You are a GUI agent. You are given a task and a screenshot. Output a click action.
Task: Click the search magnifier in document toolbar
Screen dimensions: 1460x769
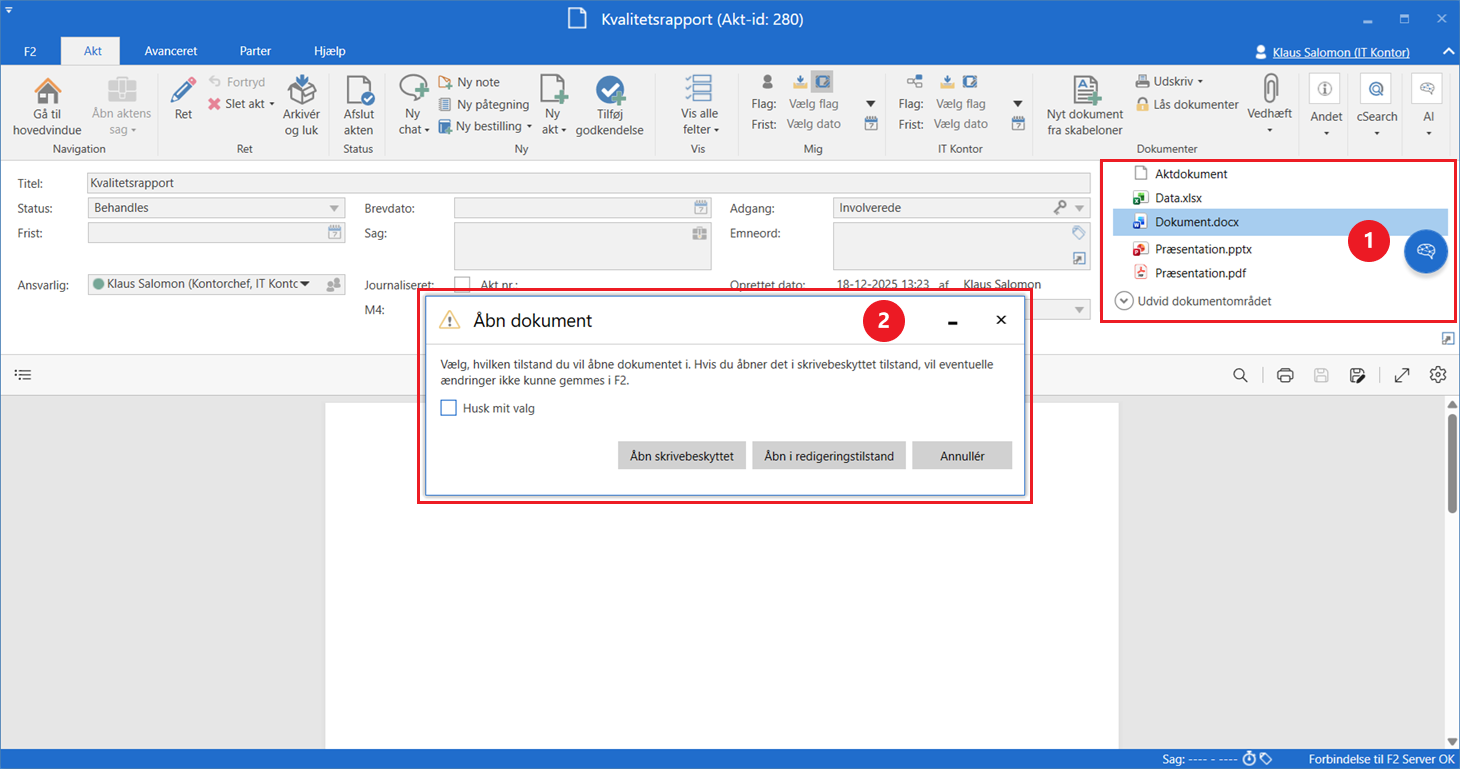1240,375
